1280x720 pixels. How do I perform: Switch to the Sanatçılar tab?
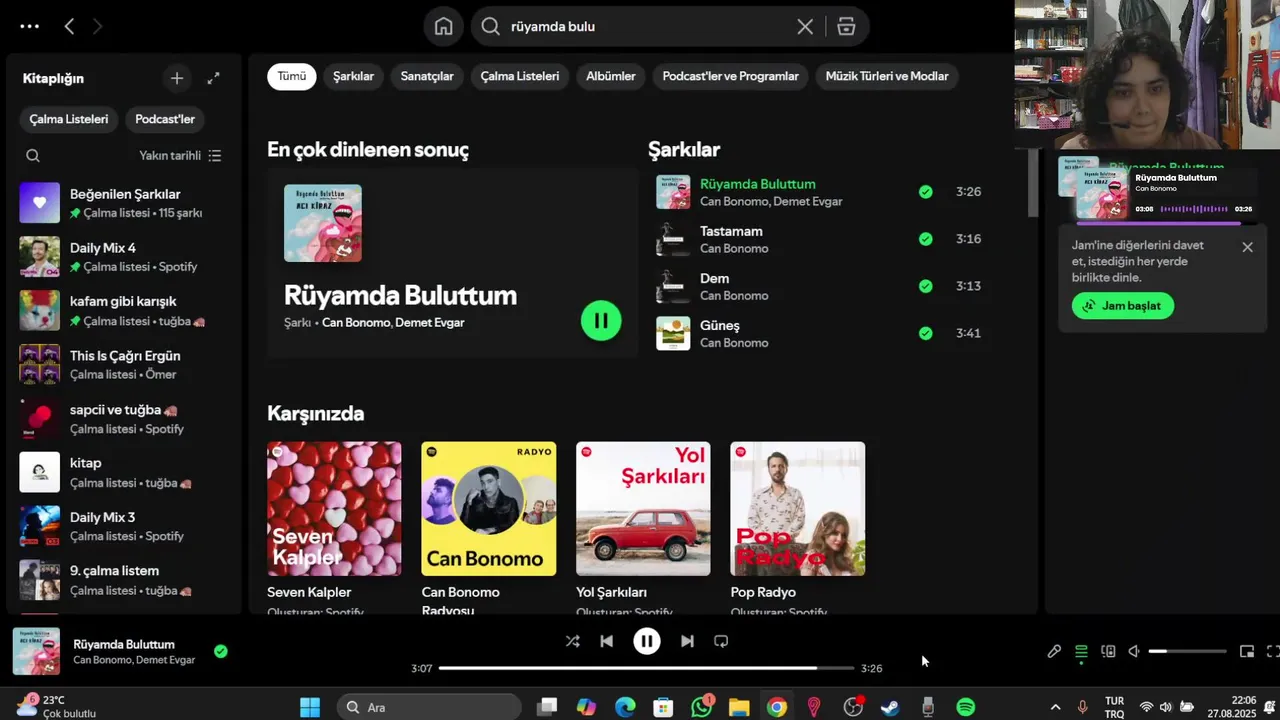click(x=427, y=76)
